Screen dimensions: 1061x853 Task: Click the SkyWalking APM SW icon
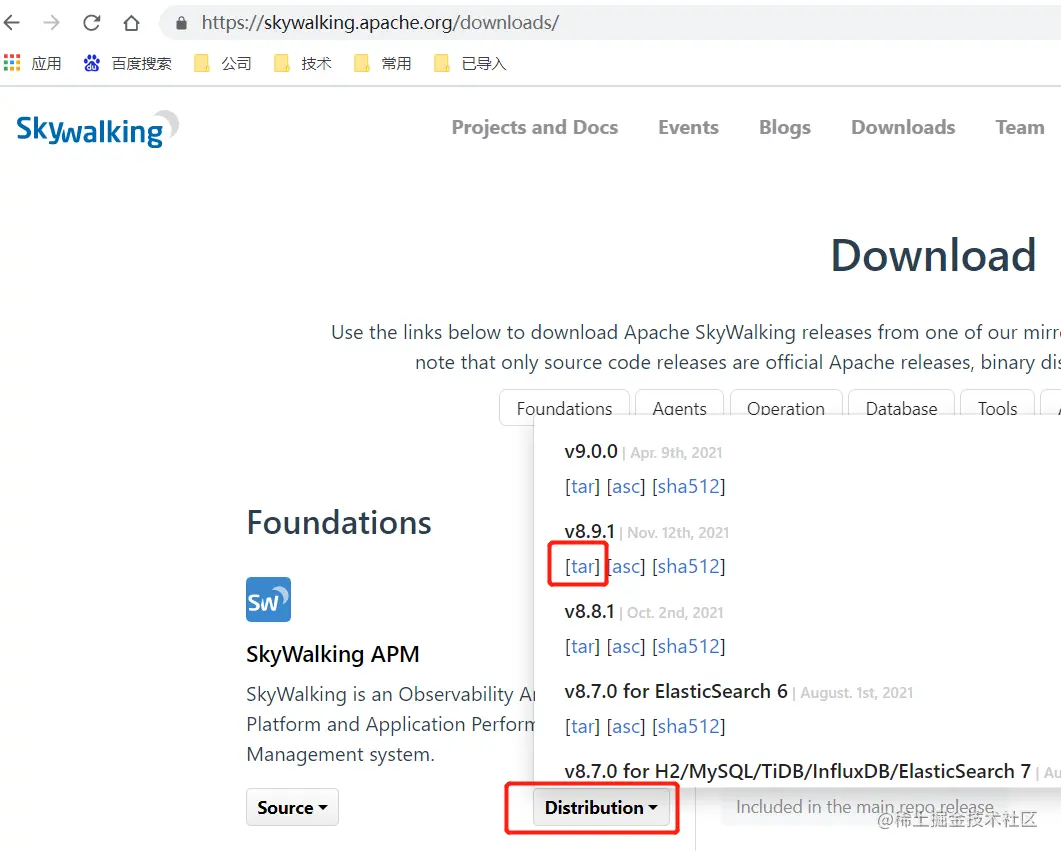tap(269, 599)
